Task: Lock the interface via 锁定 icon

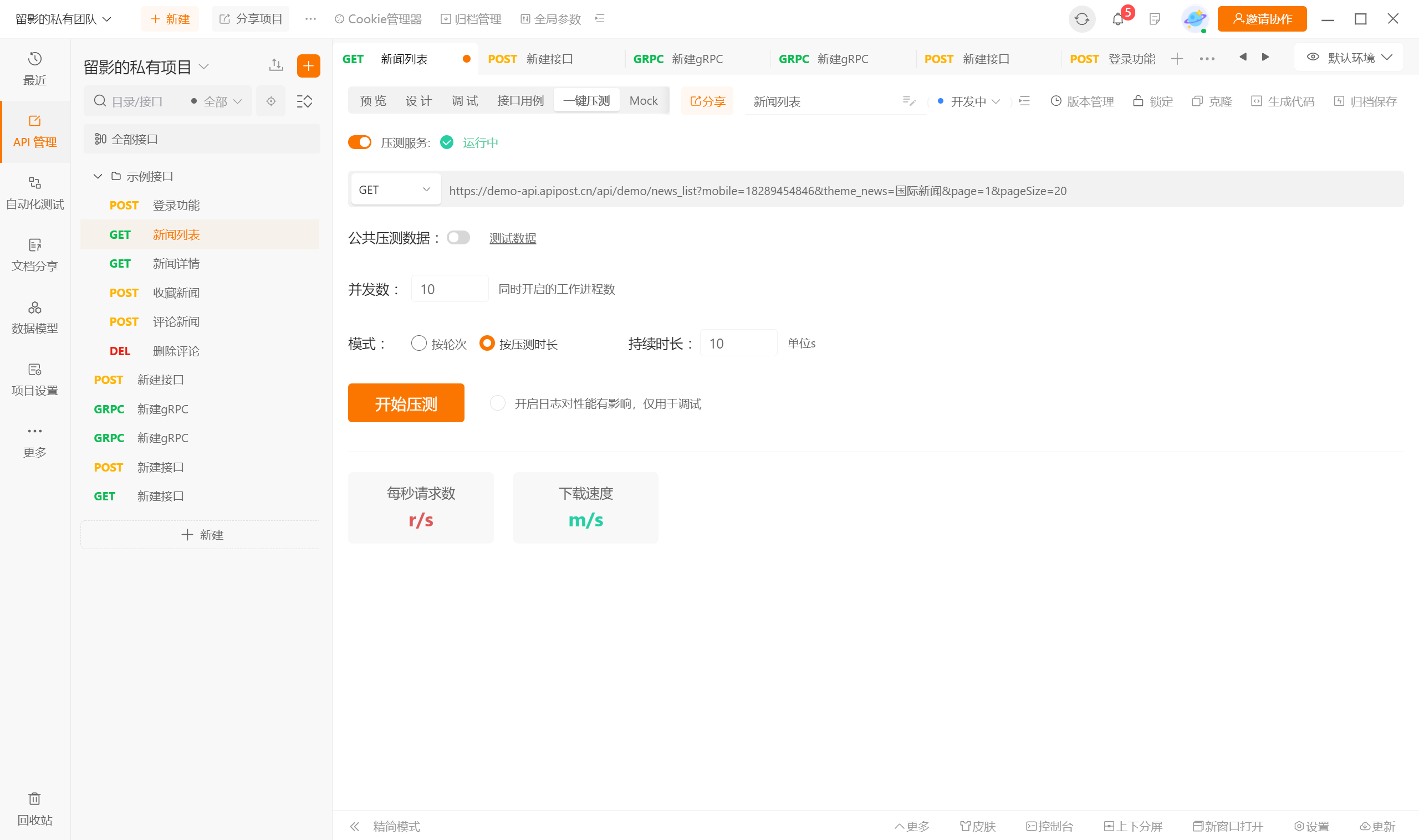Action: (x=1152, y=101)
